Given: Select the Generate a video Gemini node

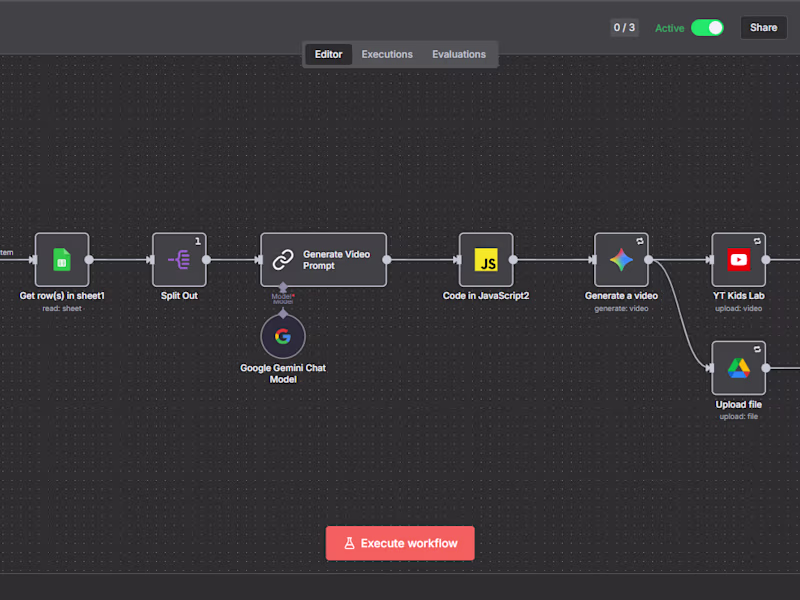Looking at the screenshot, I should 621,259.
